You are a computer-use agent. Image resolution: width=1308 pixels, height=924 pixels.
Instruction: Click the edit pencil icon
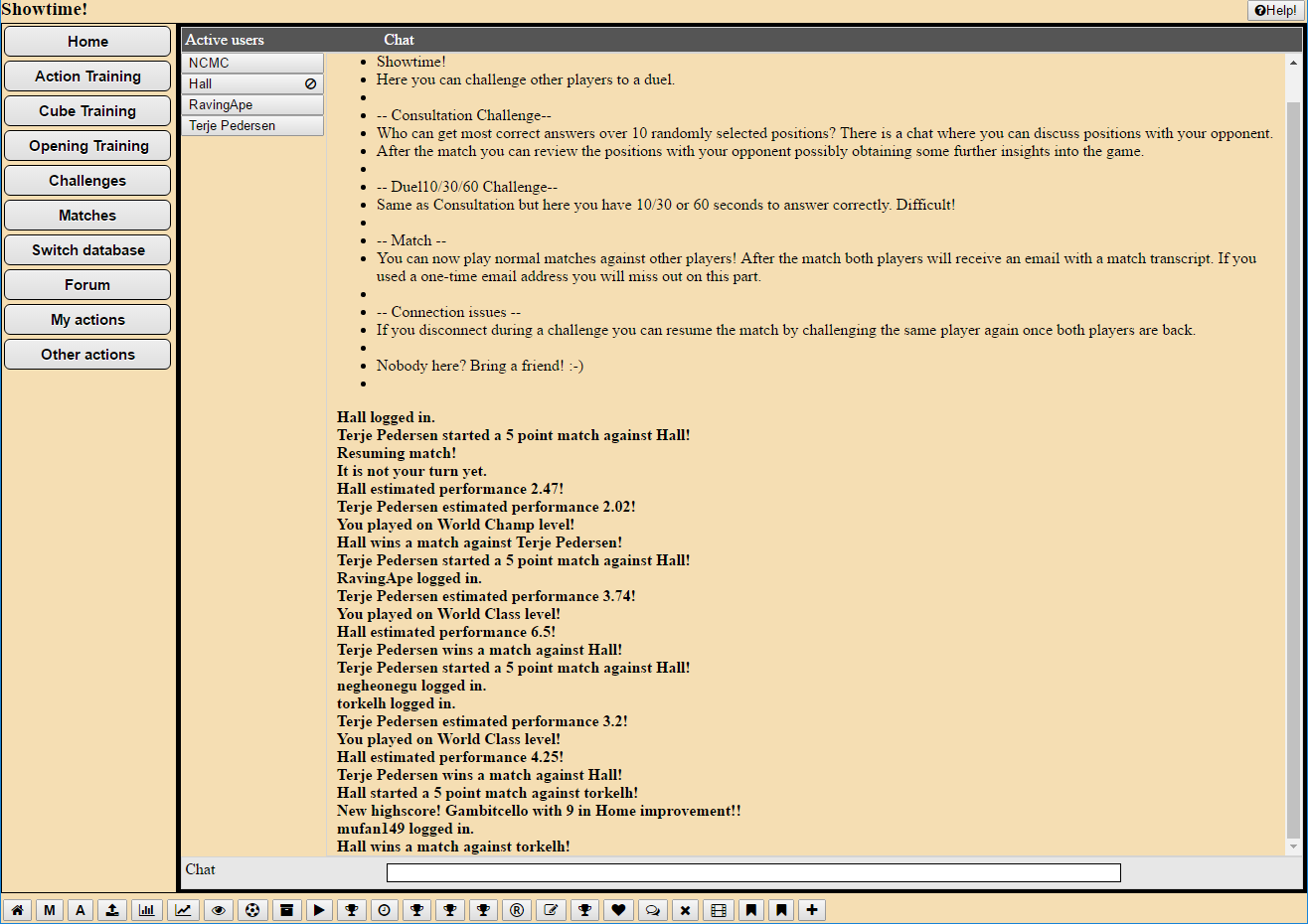tap(552, 910)
